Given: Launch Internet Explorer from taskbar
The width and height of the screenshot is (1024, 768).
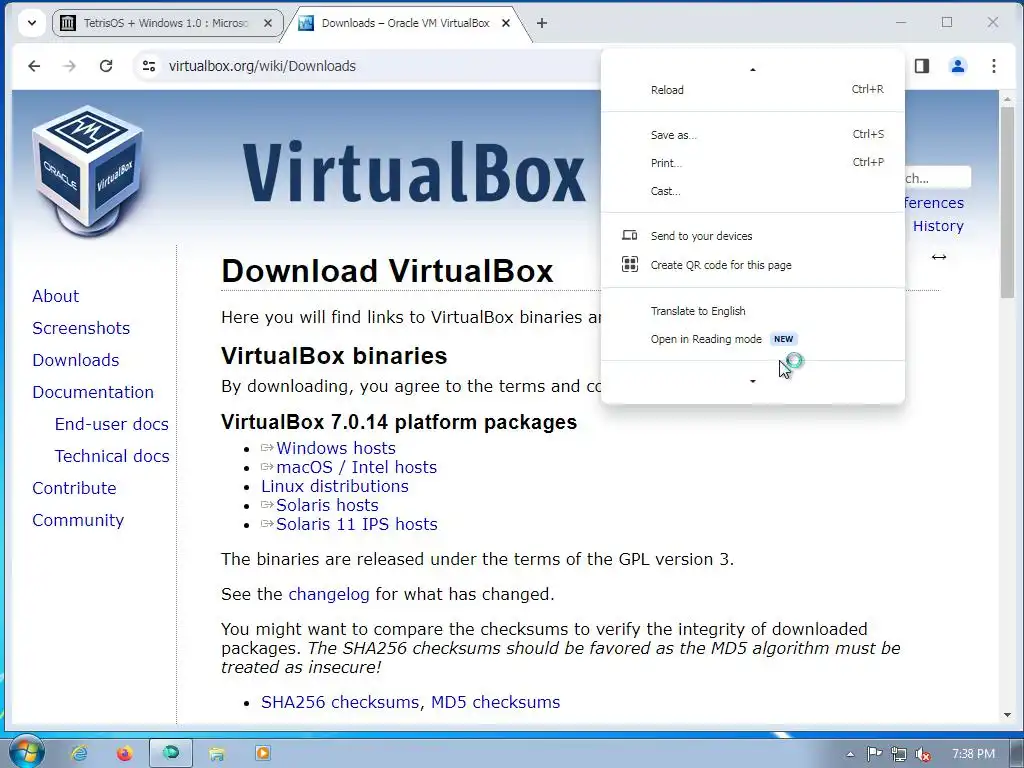Looking at the screenshot, I should pos(79,753).
